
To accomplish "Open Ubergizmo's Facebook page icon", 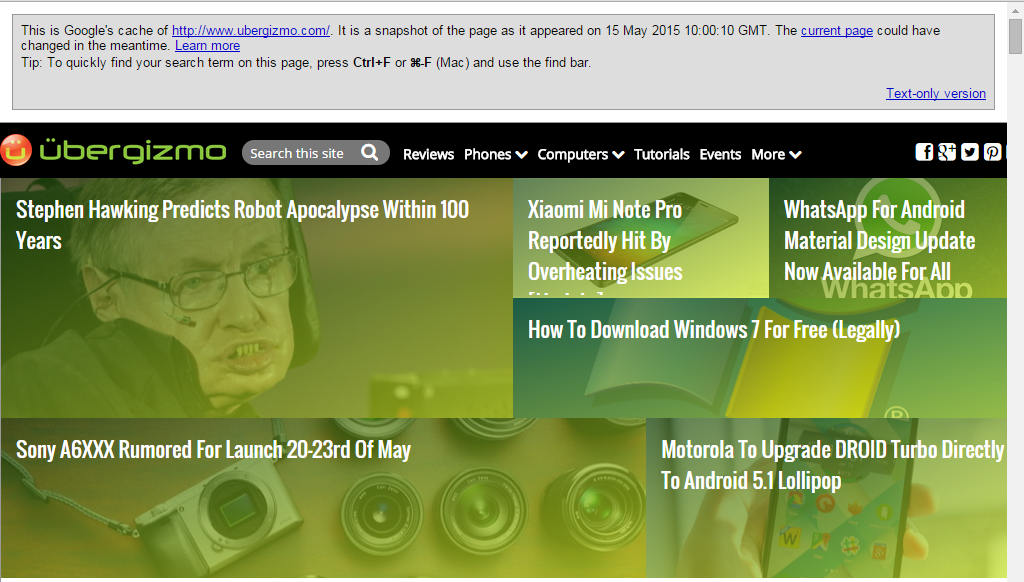I will [924, 152].
